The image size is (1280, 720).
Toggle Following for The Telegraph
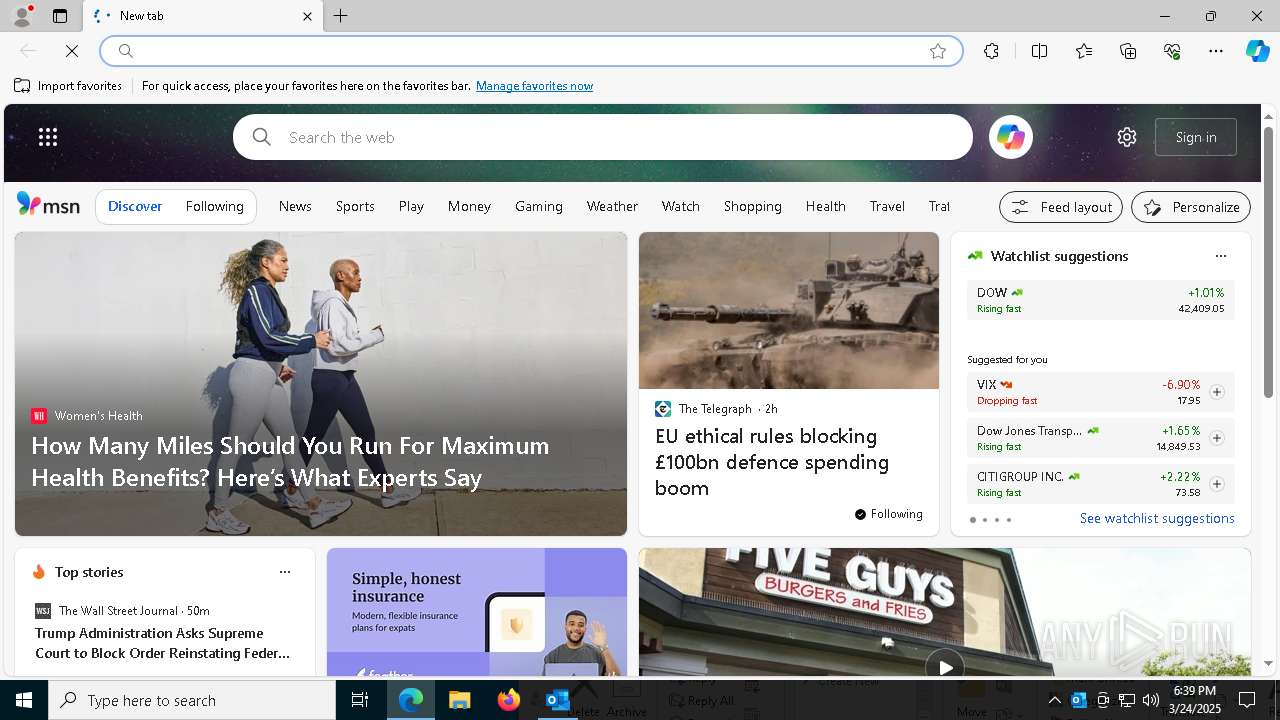pyautogui.click(x=888, y=514)
